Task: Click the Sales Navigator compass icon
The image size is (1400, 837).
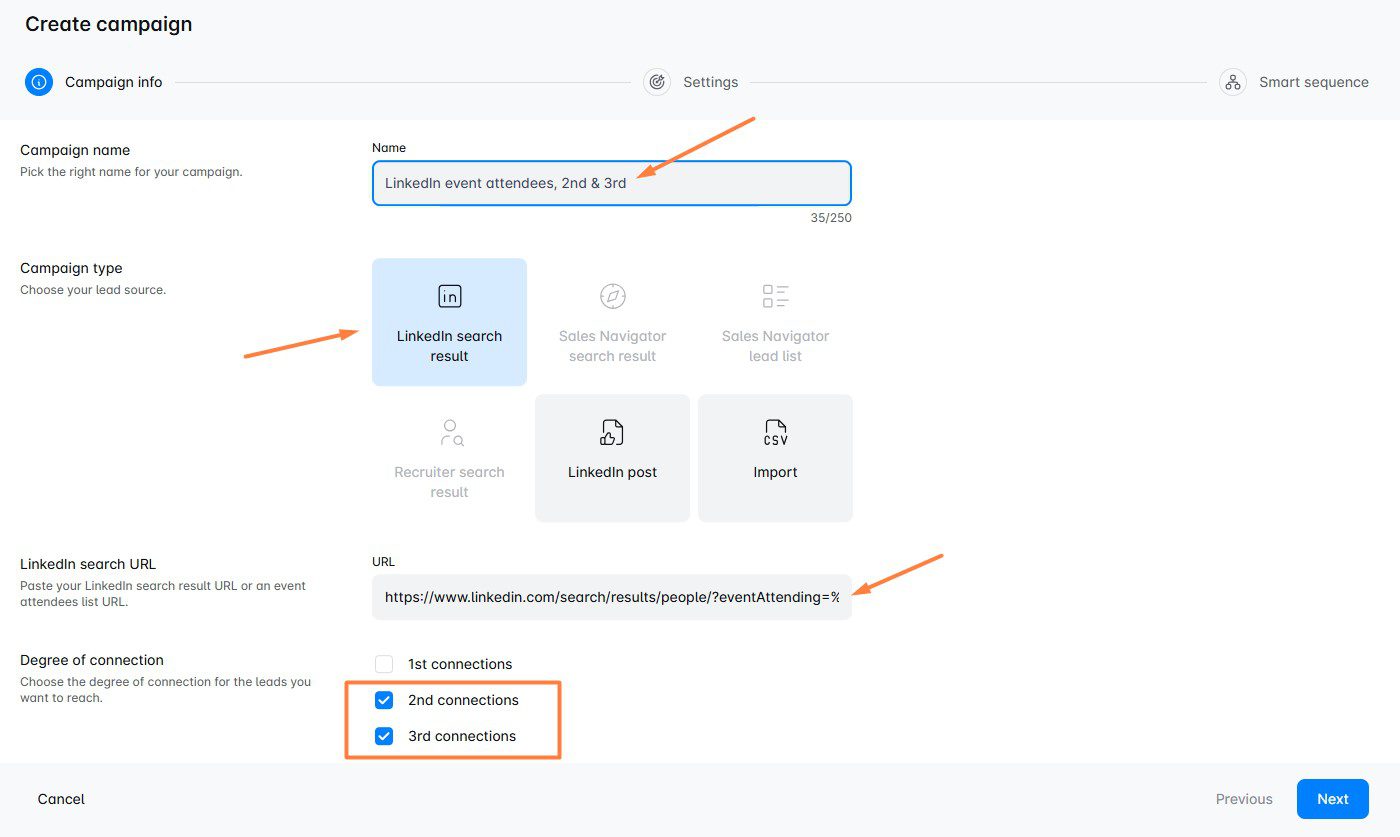Action: tap(612, 296)
